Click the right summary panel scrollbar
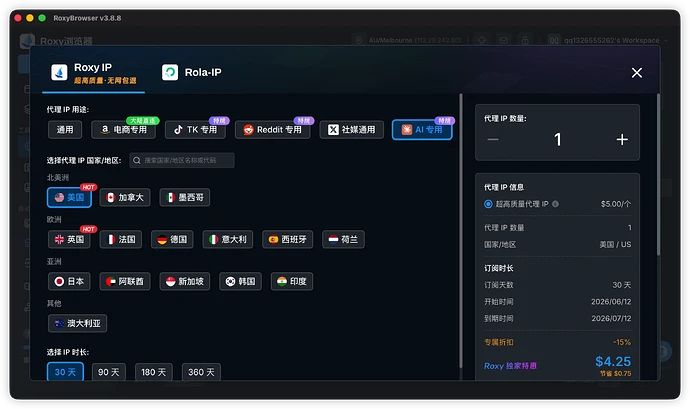The image size is (690, 409). pos(658,174)
